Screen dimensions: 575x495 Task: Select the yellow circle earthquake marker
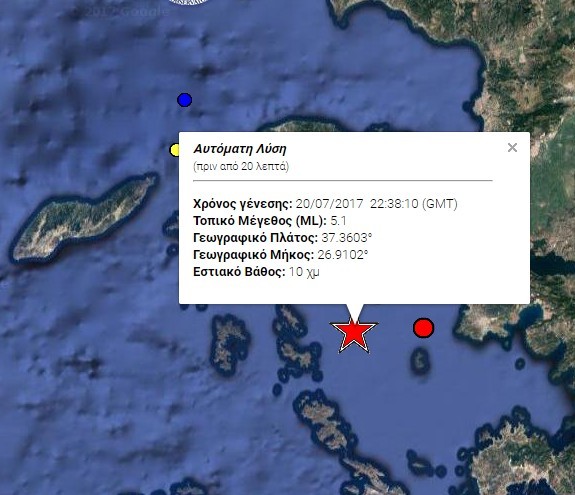click(175, 150)
